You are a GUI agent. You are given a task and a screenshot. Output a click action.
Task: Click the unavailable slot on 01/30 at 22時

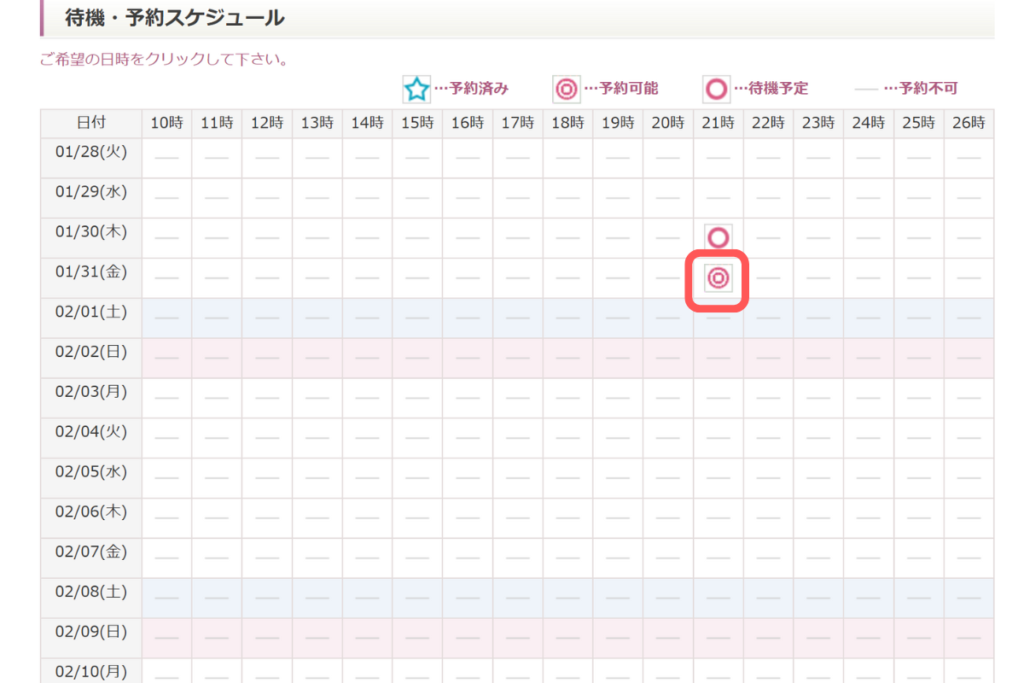point(768,238)
